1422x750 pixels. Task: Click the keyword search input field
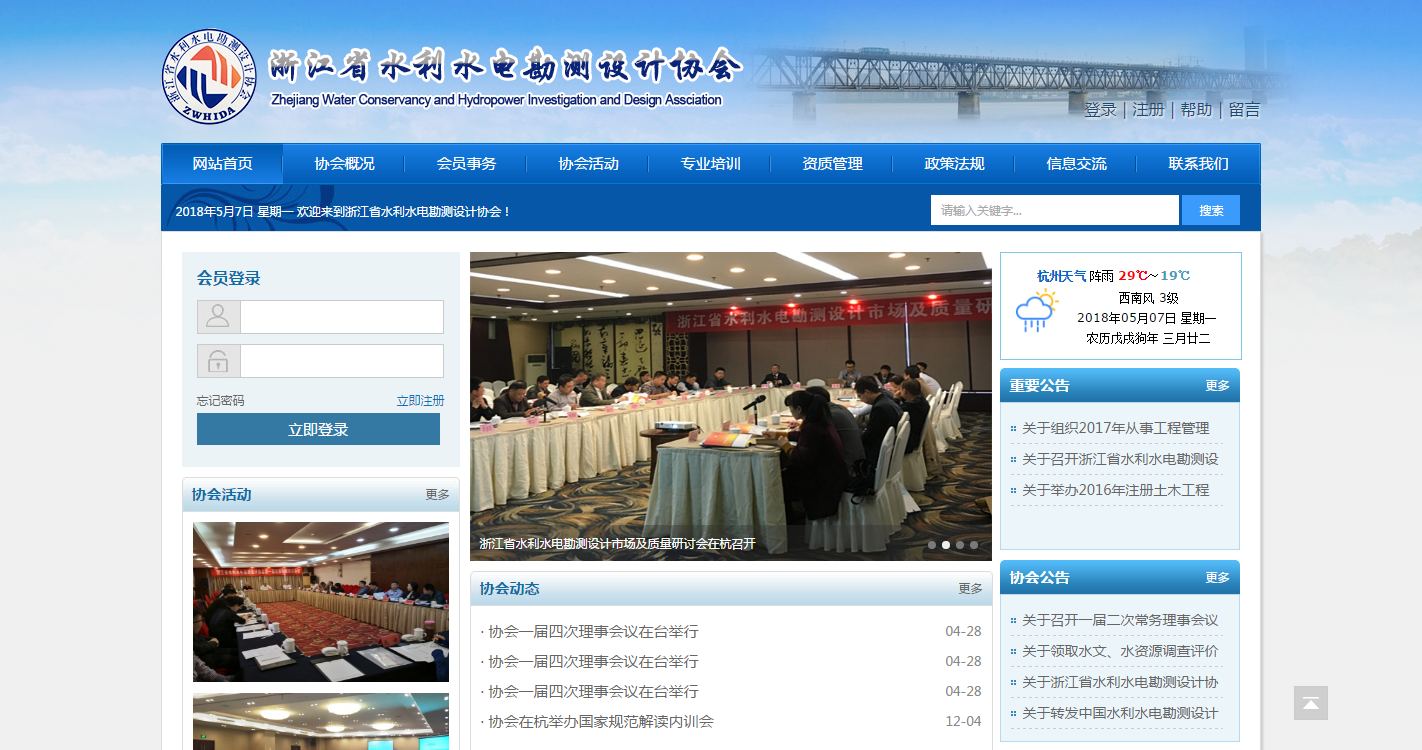tap(1054, 210)
